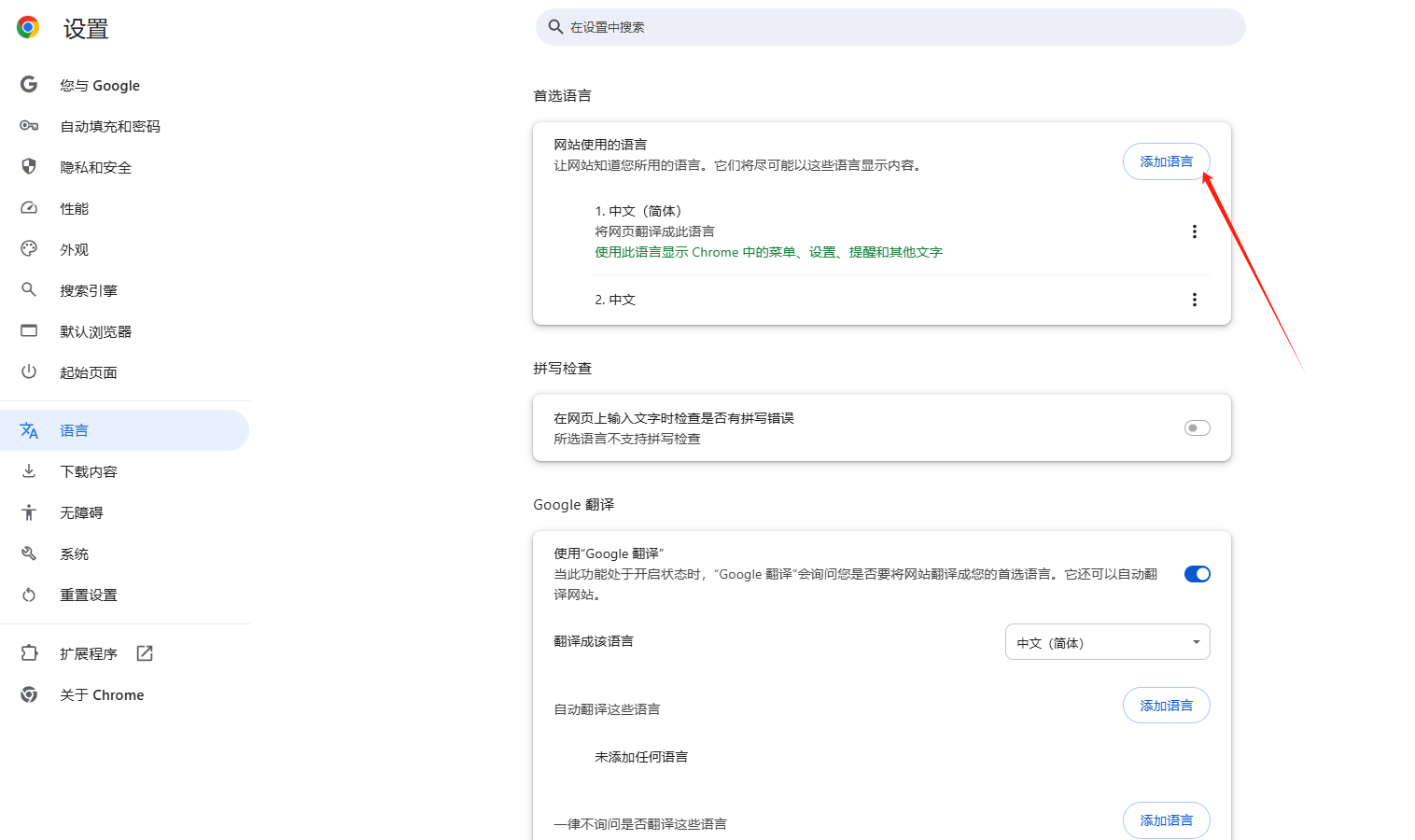Click the puzzle piece icon for 扩展程序

tap(29, 653)
